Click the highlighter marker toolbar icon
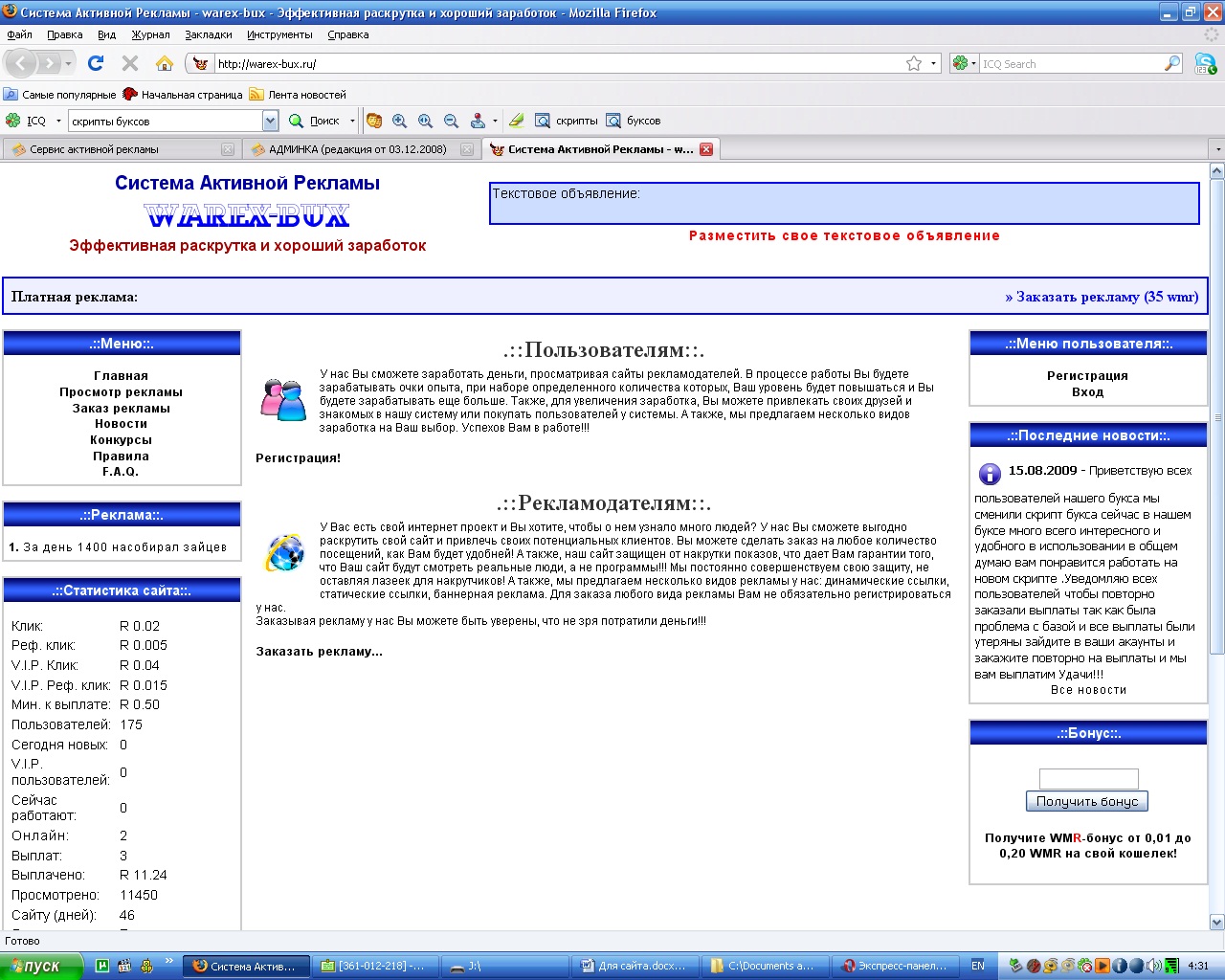1225x980 pixels. pyautogui.click(x=516, y=121)
